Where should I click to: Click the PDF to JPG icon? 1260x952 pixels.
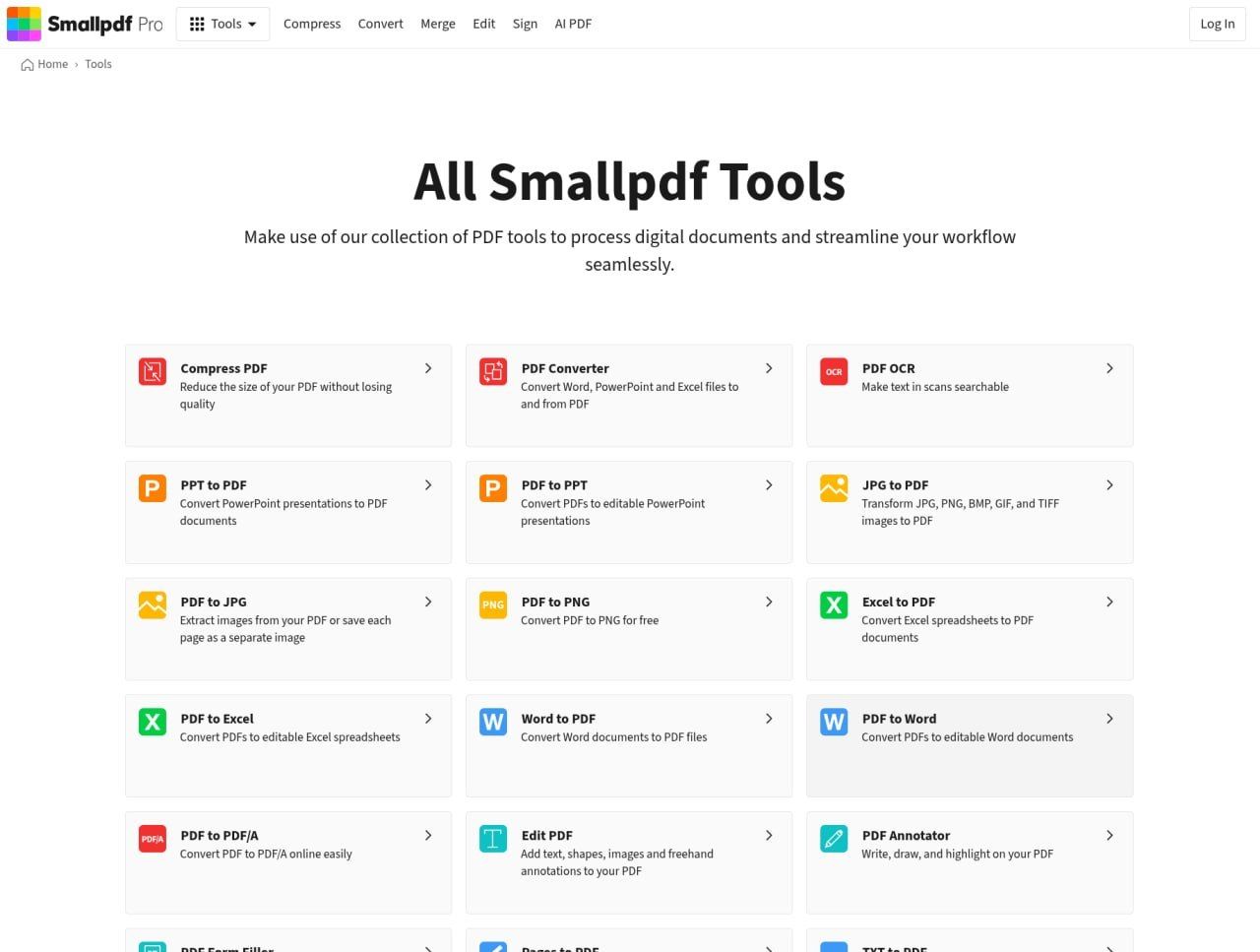[153, 604]
